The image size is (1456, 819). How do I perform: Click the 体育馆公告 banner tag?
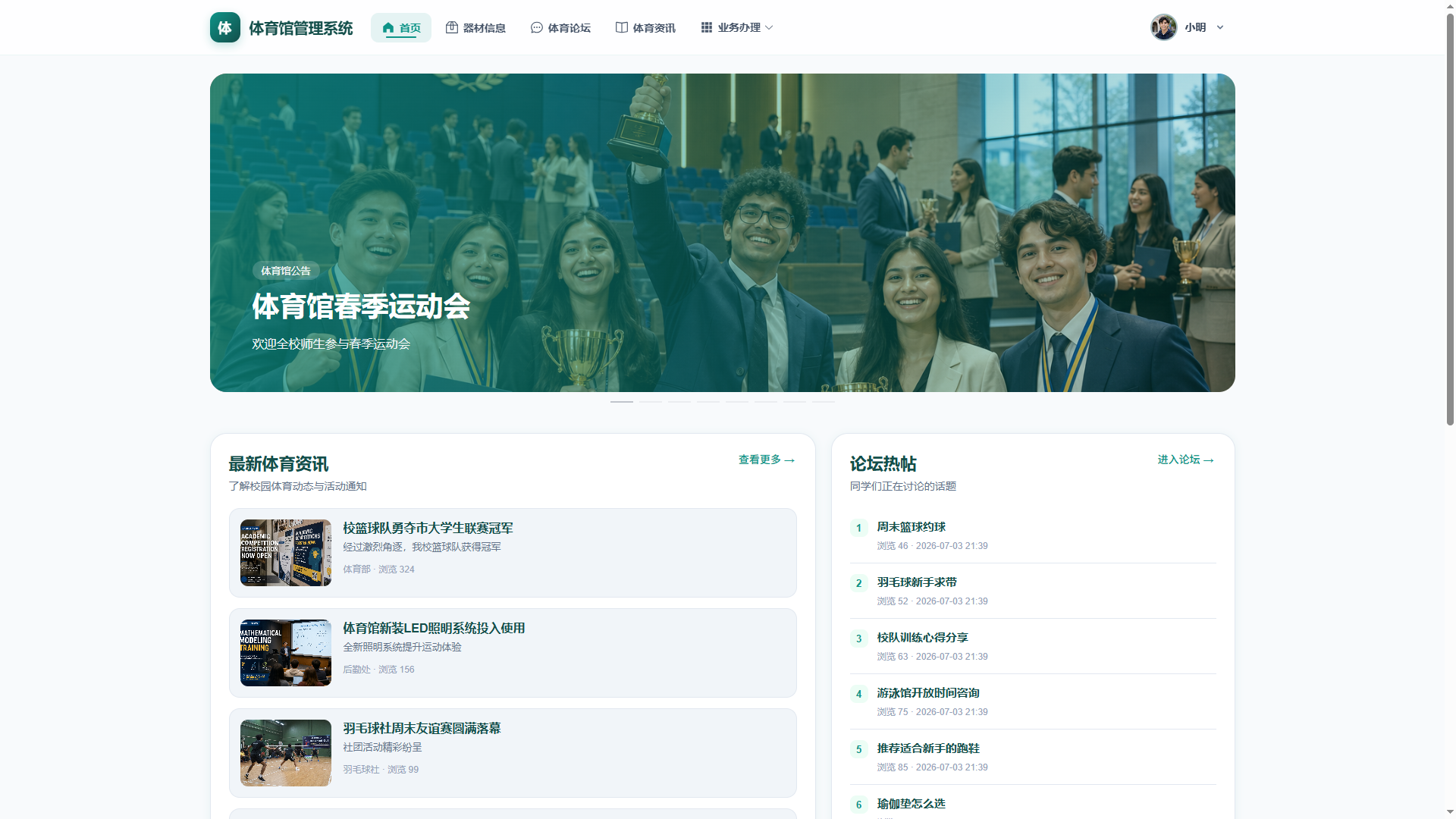pyautogui.click(x=286, y=271)
